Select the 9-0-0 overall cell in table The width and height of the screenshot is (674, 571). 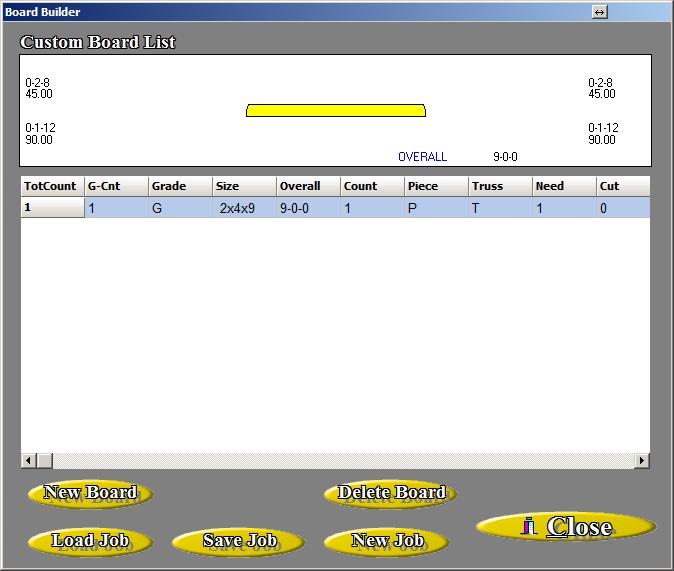click(308, 209)
